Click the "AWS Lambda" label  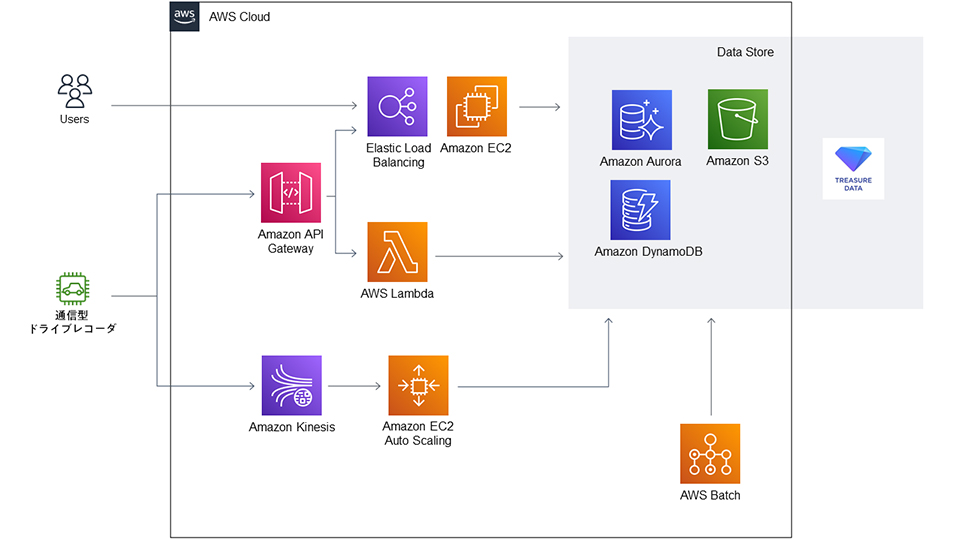[397, 294]
